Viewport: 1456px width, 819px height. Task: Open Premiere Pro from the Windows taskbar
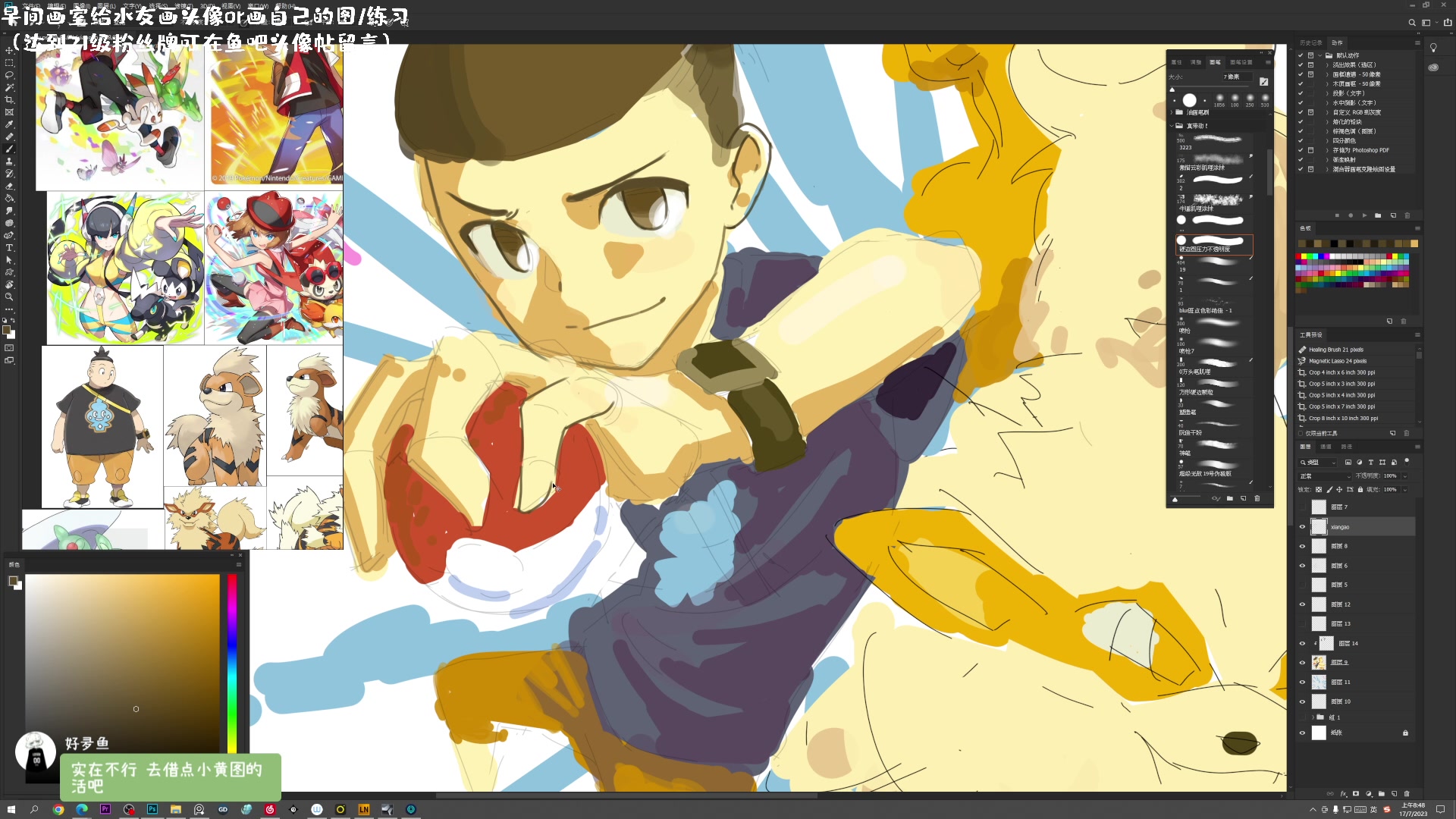click(105, 809)
